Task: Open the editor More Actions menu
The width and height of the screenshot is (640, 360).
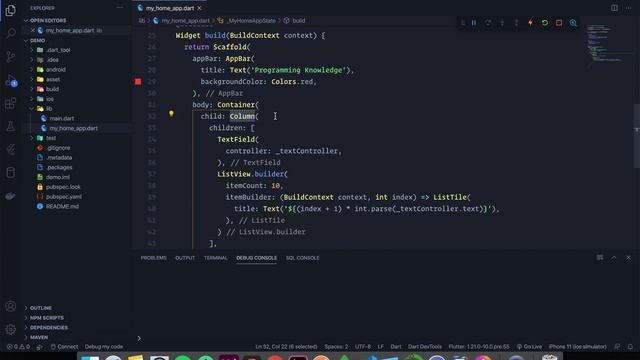Action: [x=628, y=8]
